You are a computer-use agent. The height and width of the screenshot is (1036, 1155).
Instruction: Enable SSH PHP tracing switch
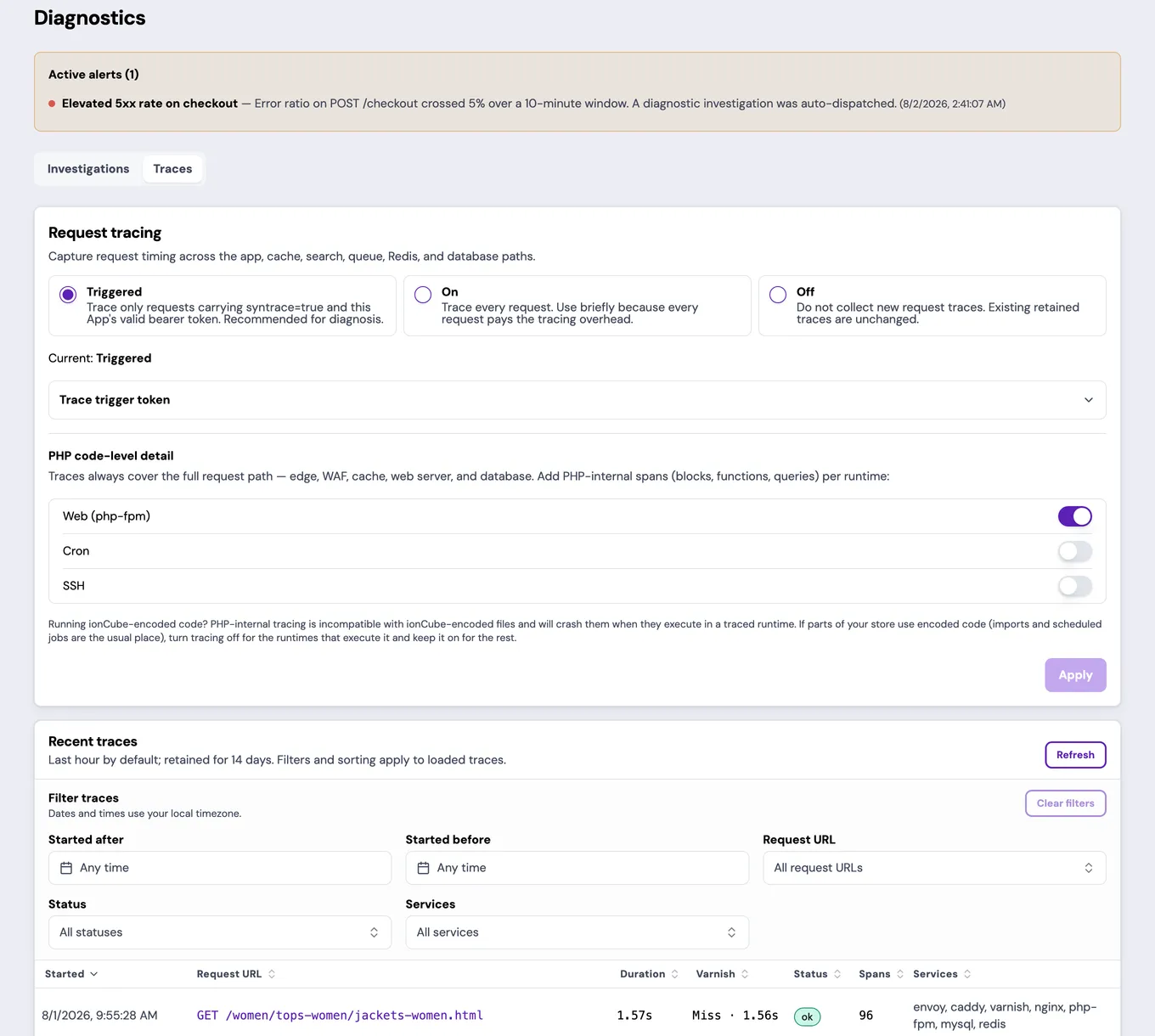[1074, 586]
